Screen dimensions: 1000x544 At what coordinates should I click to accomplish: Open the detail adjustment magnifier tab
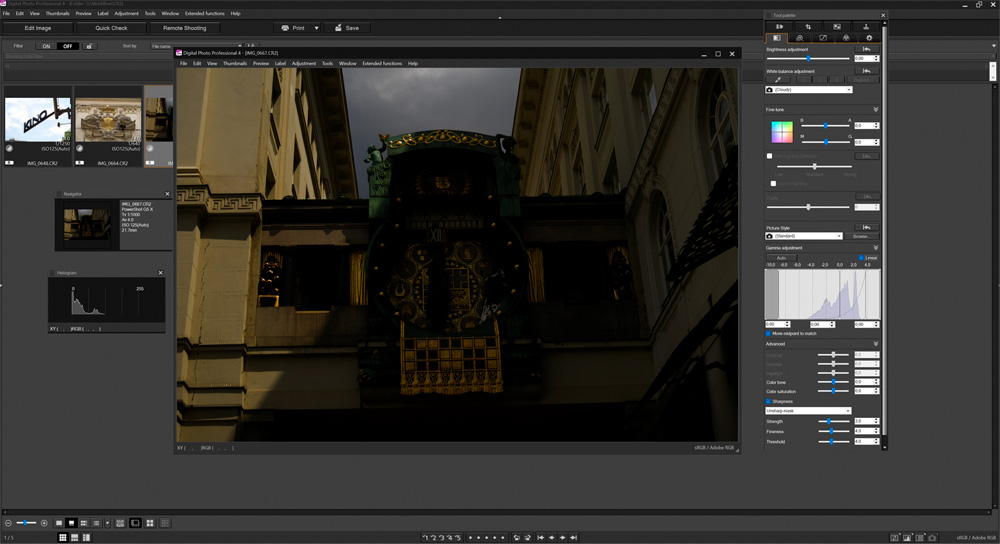tap(800, 38)
